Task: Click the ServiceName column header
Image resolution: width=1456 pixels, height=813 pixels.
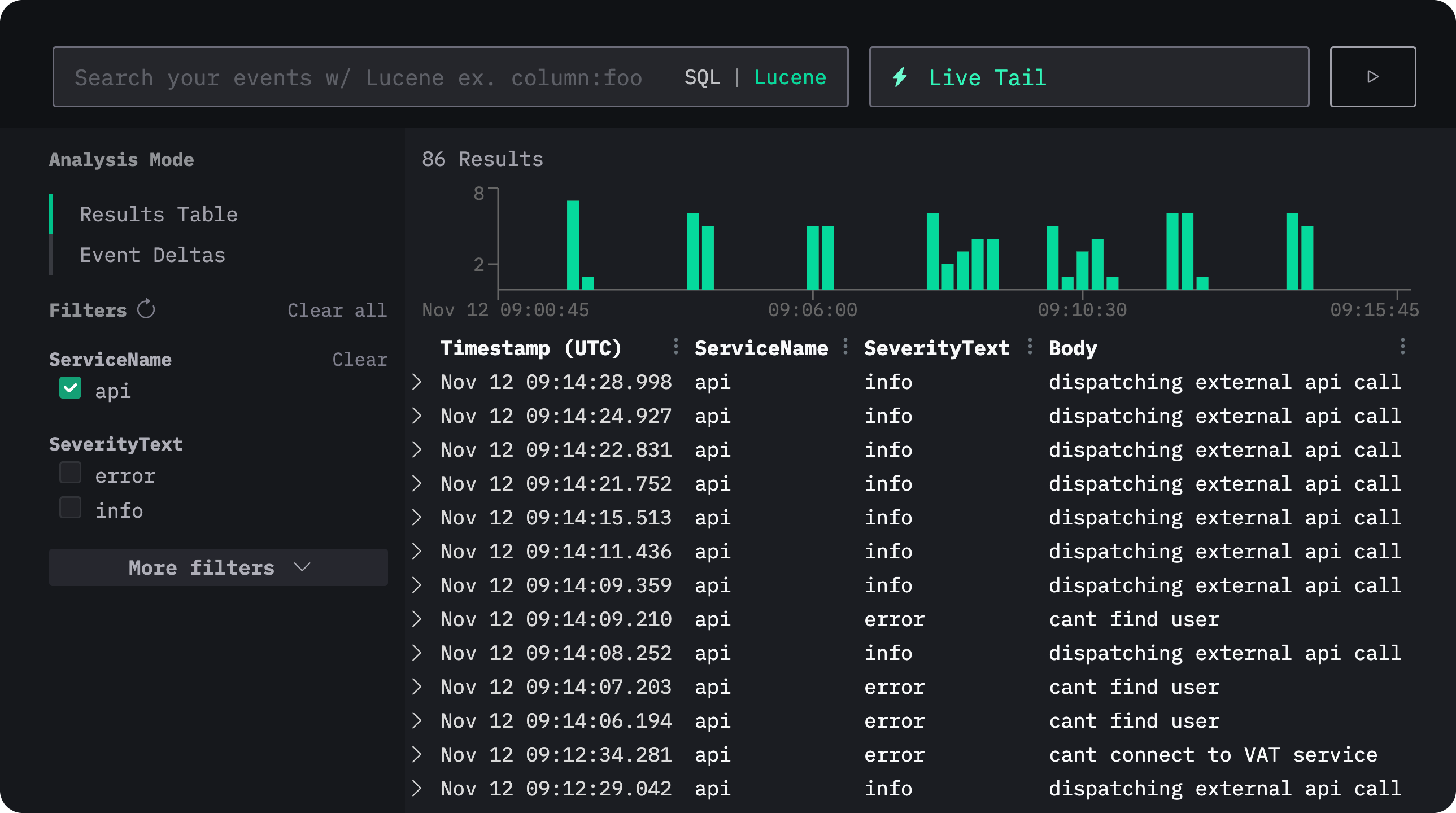Action: pyautogui.click(x=761, y=348)
